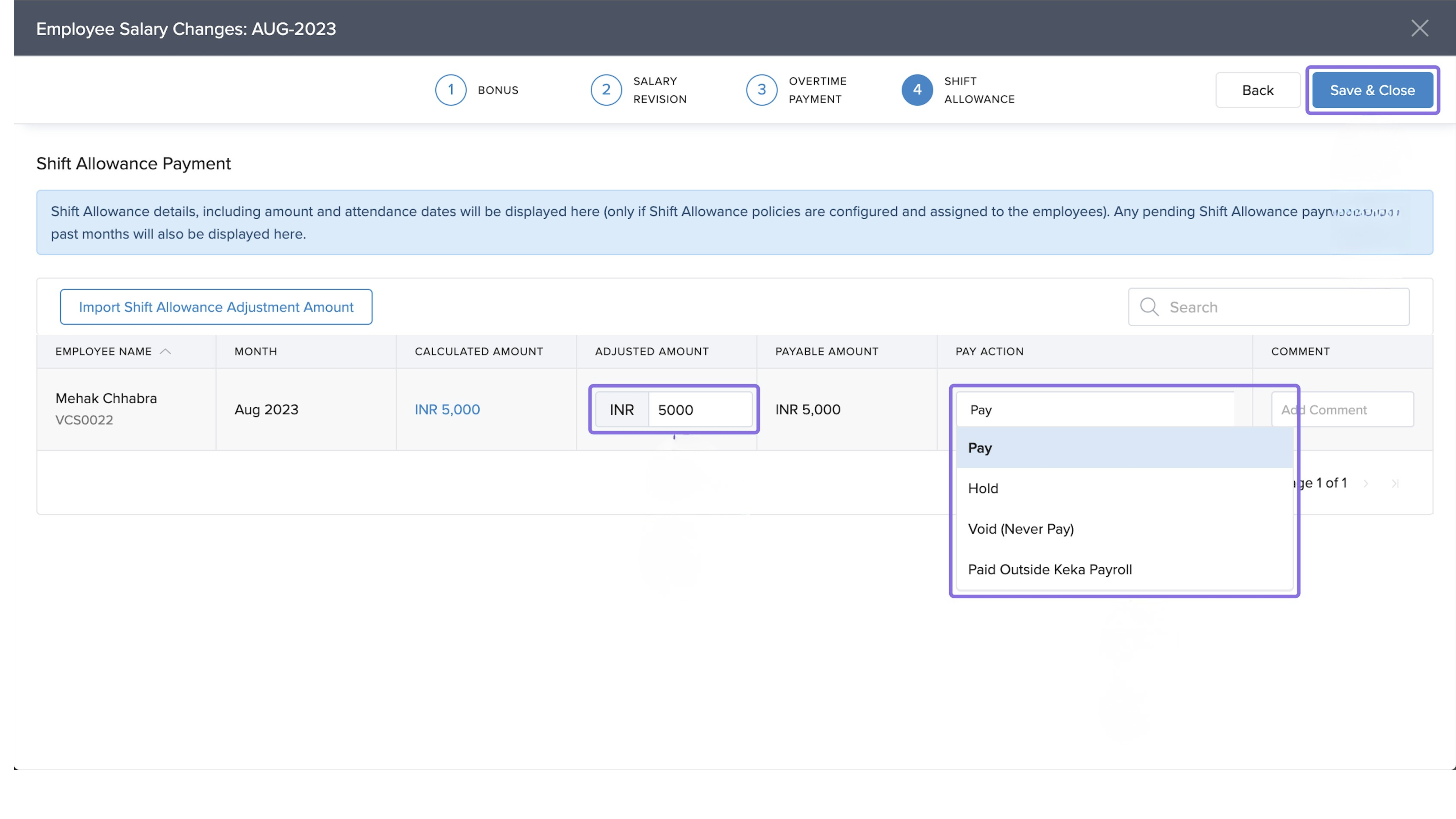Screen dimensions: 1456x819
Task: Click the search magnifier icon
Action: click(x=1149, y=307)
